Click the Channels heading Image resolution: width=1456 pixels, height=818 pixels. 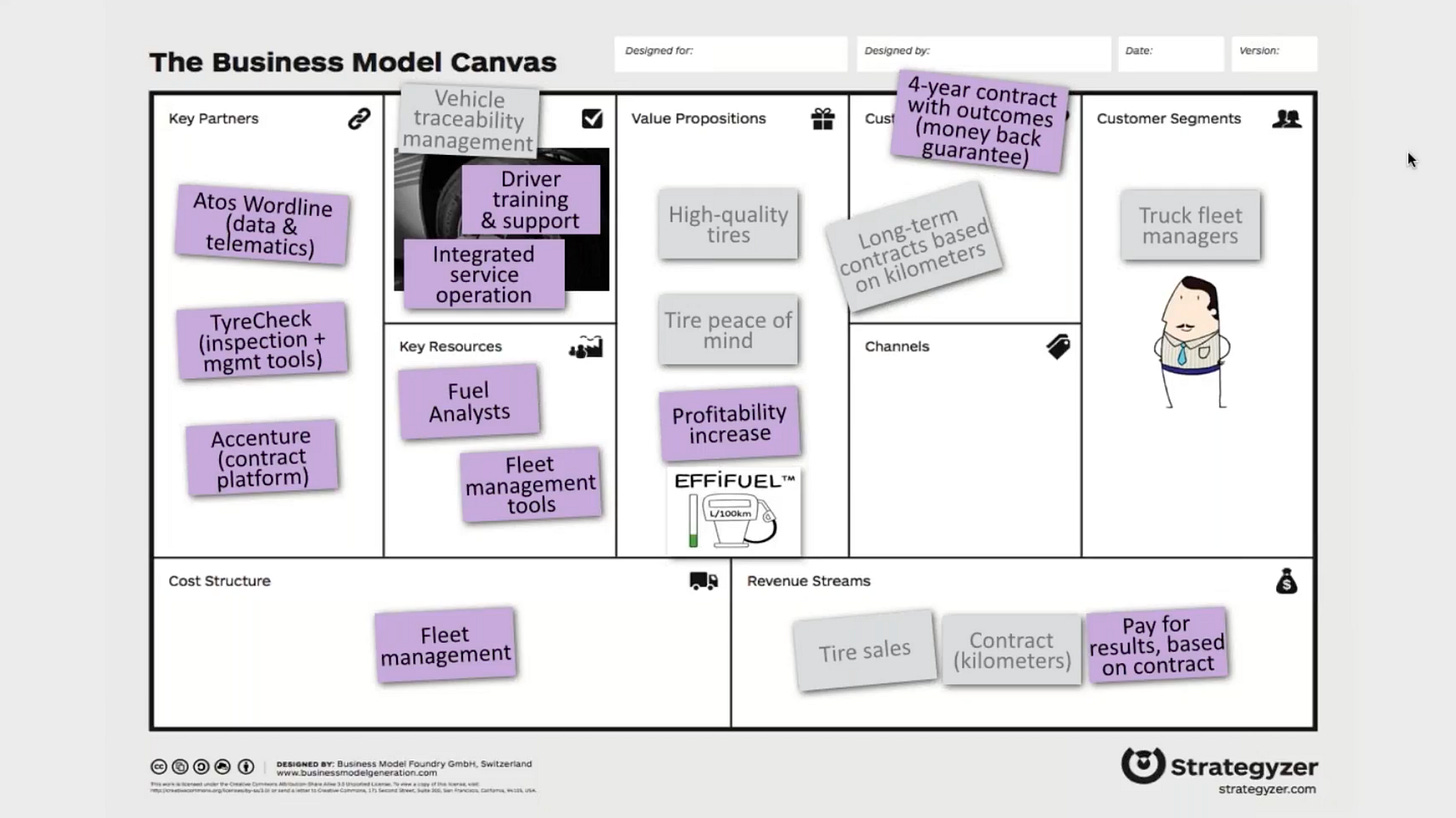pyautogui.click(x=897, y=347)
